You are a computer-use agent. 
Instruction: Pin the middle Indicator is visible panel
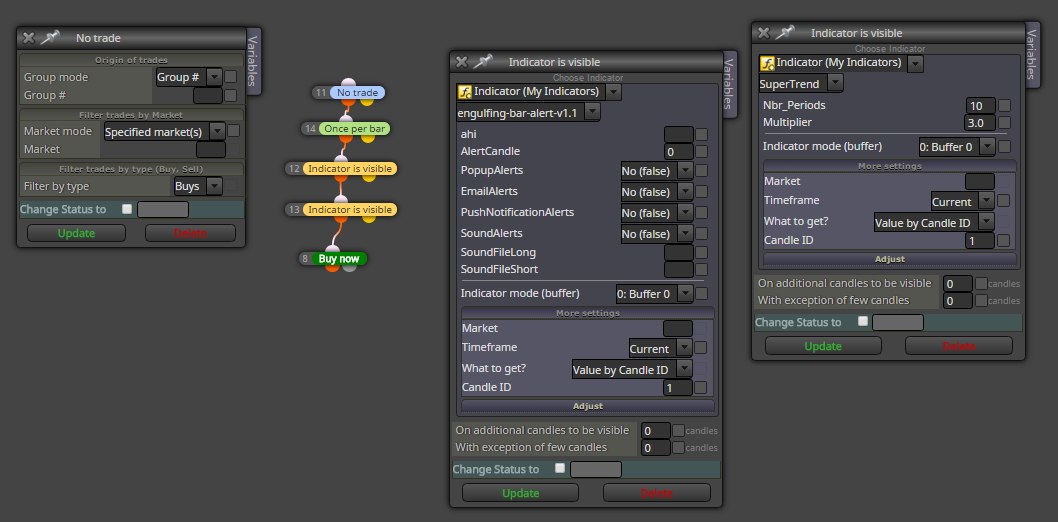[483, 62]
